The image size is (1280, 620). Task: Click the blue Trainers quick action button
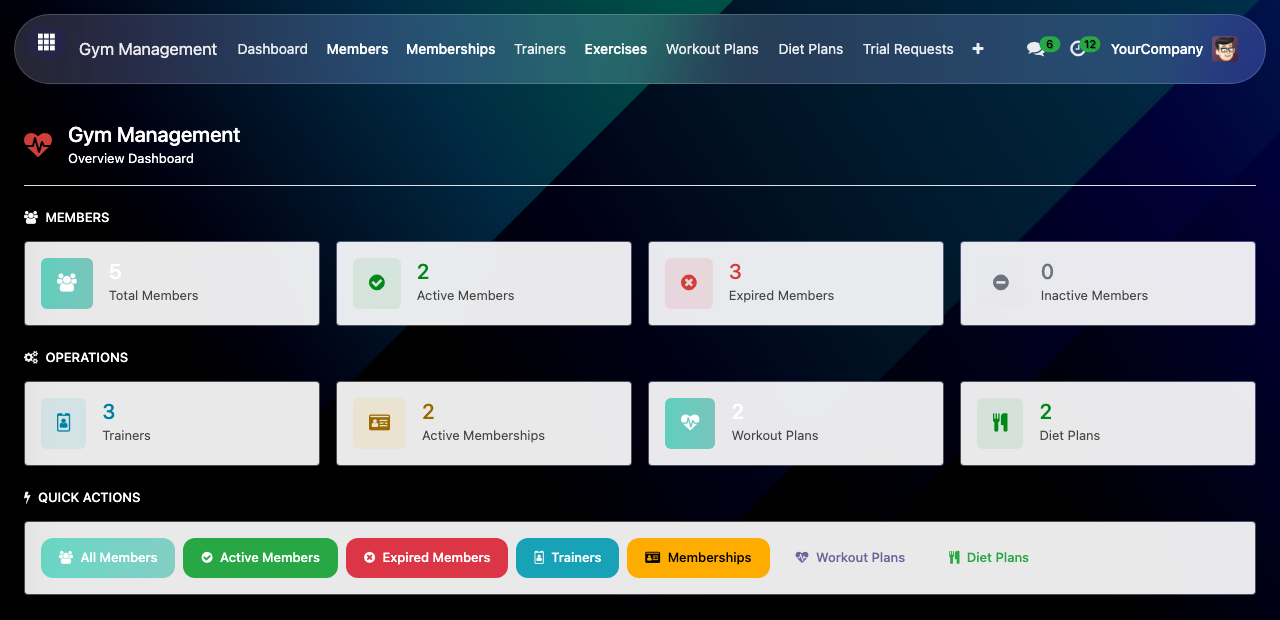pyautogui.click(x=567, y=558)
